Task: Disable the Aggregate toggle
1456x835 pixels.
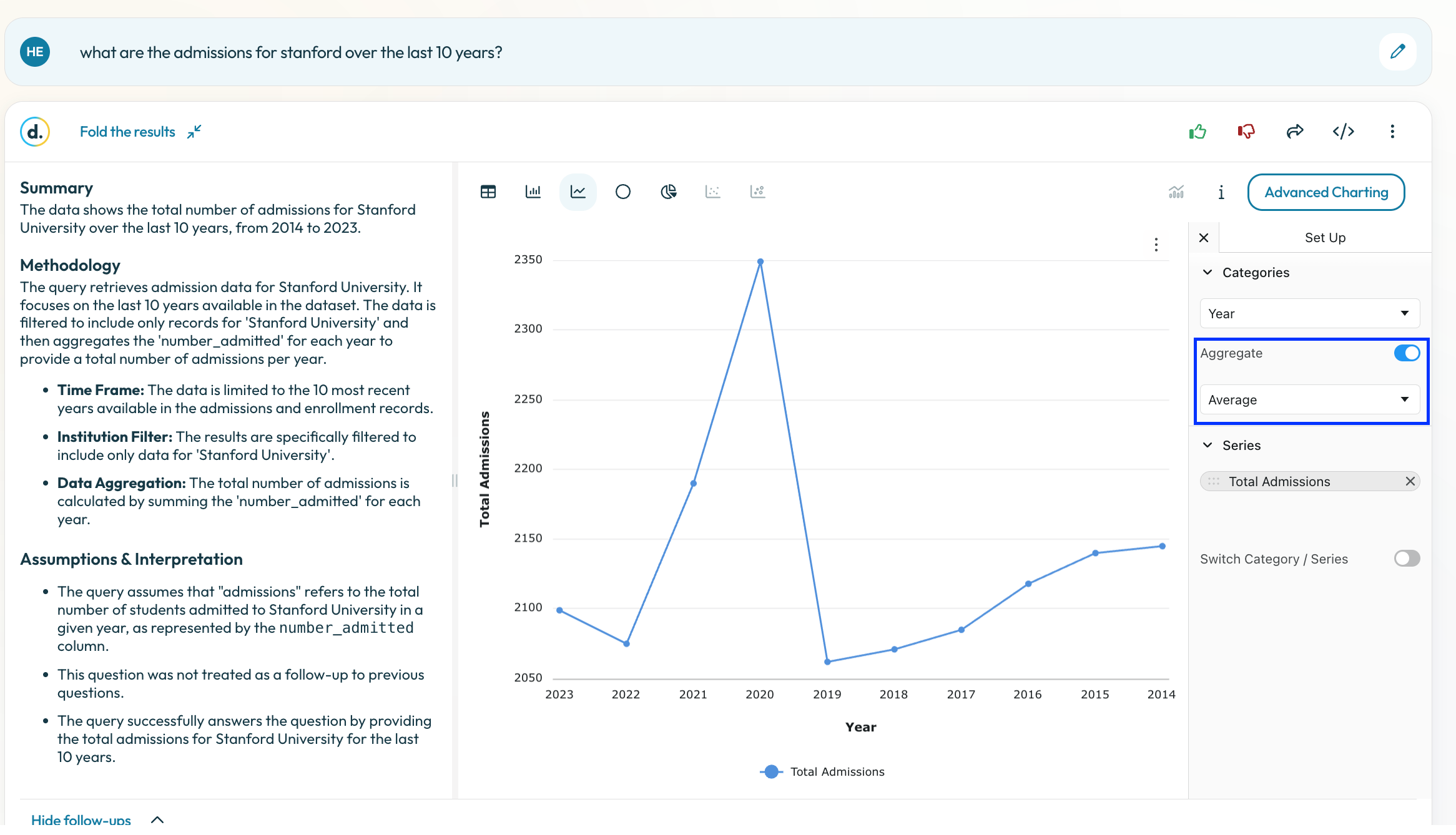Action: [1407, 353]
